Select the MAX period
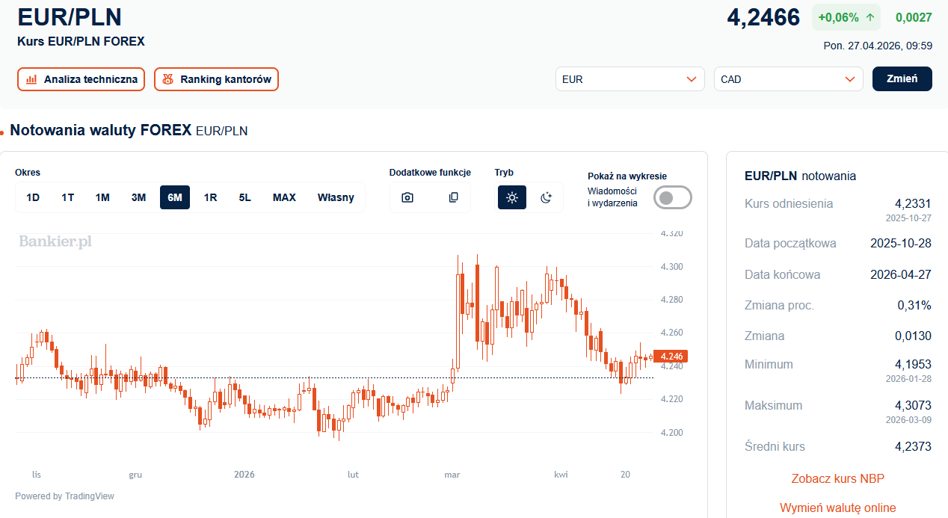Screen dimensions: 948x518 coord(284,198)
